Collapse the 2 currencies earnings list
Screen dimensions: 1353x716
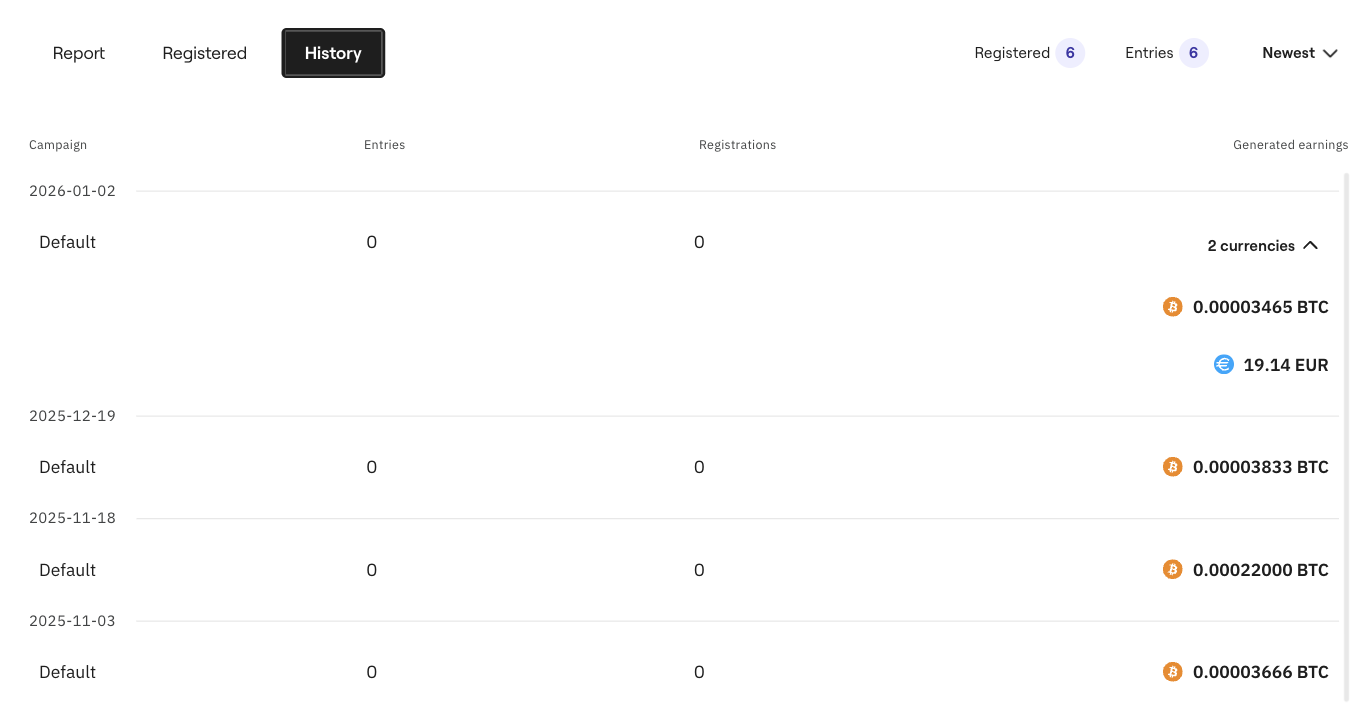(x=1262, y=246)
